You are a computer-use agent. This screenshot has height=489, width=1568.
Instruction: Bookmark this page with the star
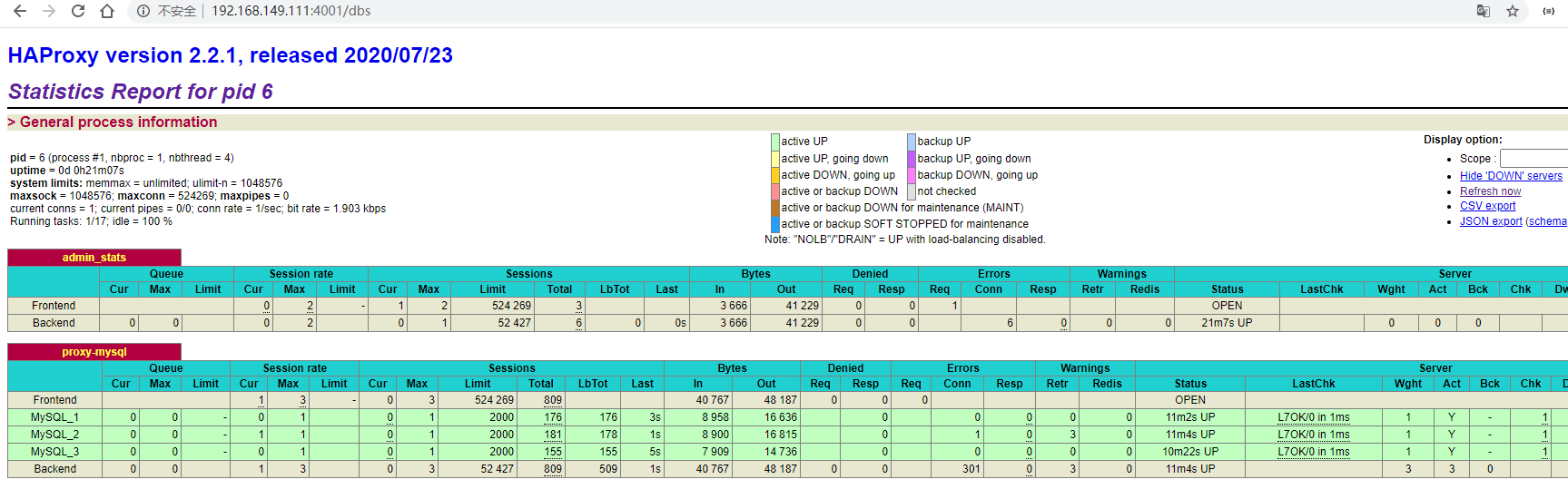pos(1513,11)
